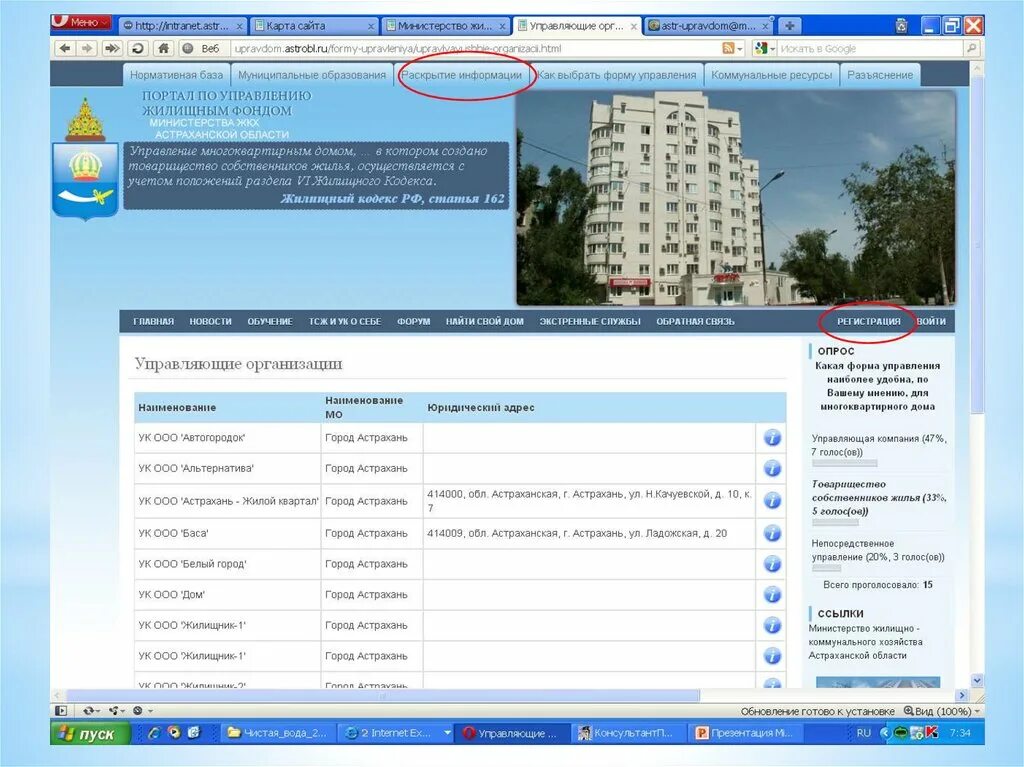1024x767 pixels.
Task: Open ЭКСТРЕННЫЕ СЛУЖБЫ menu item
Action: [x=590, y=321]
